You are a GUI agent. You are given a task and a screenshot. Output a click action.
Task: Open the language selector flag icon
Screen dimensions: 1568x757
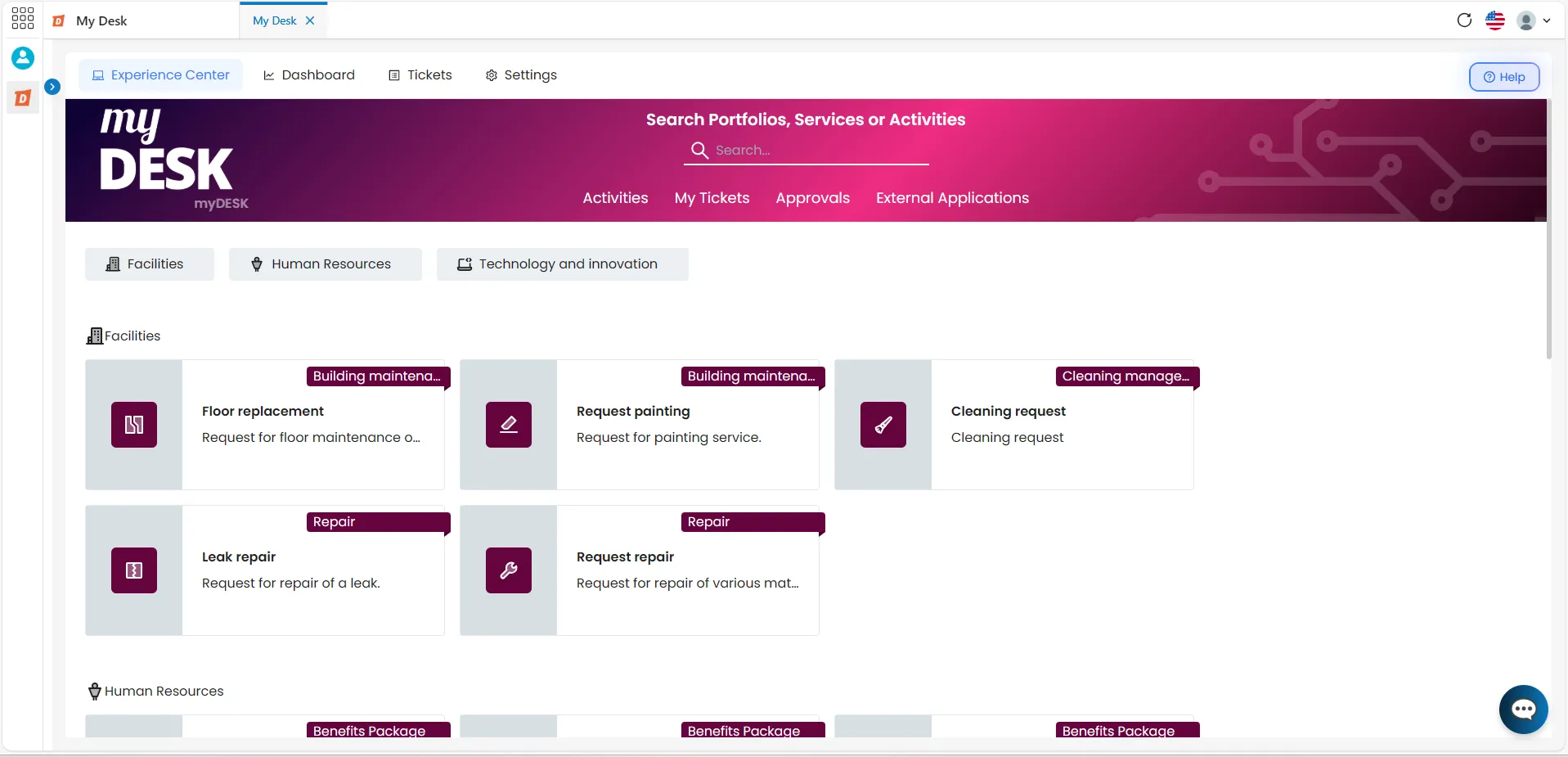(1495, 20)
